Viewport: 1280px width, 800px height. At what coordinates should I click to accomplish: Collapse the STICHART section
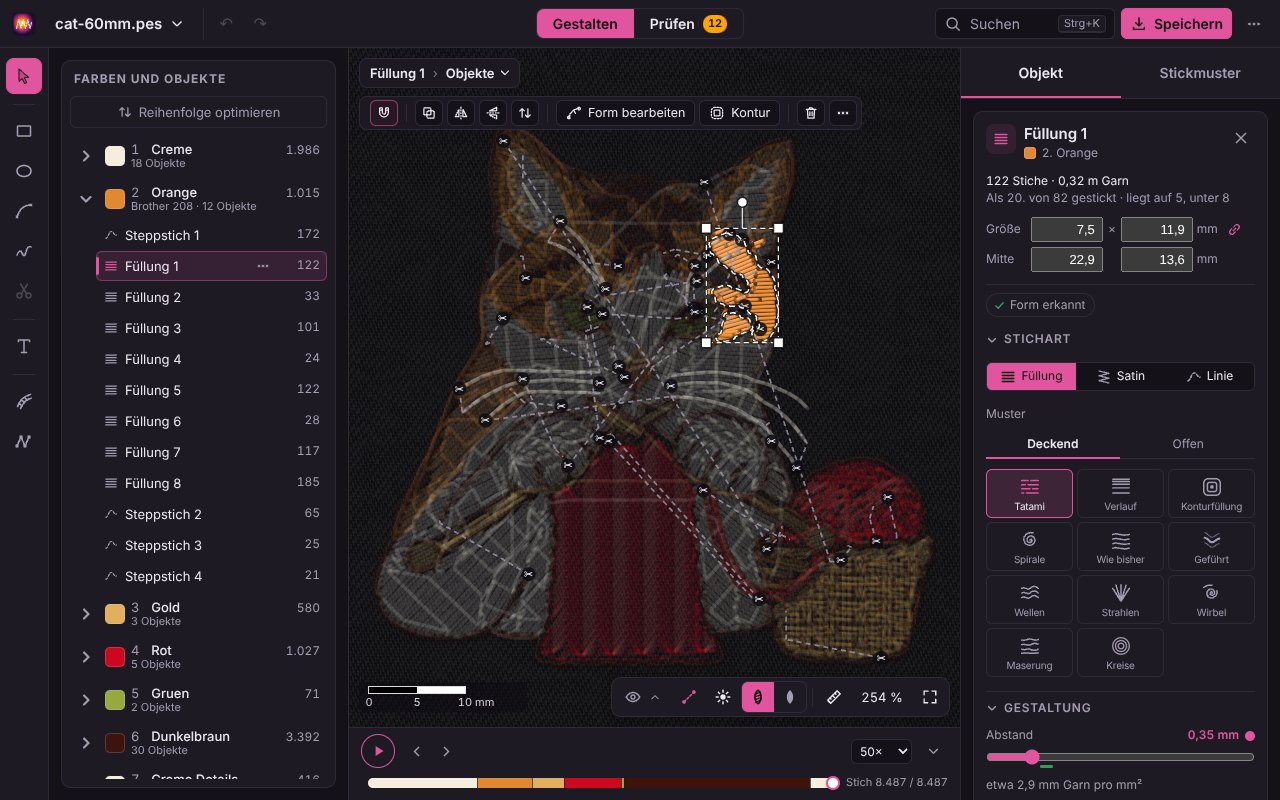tap(1028, 339)
